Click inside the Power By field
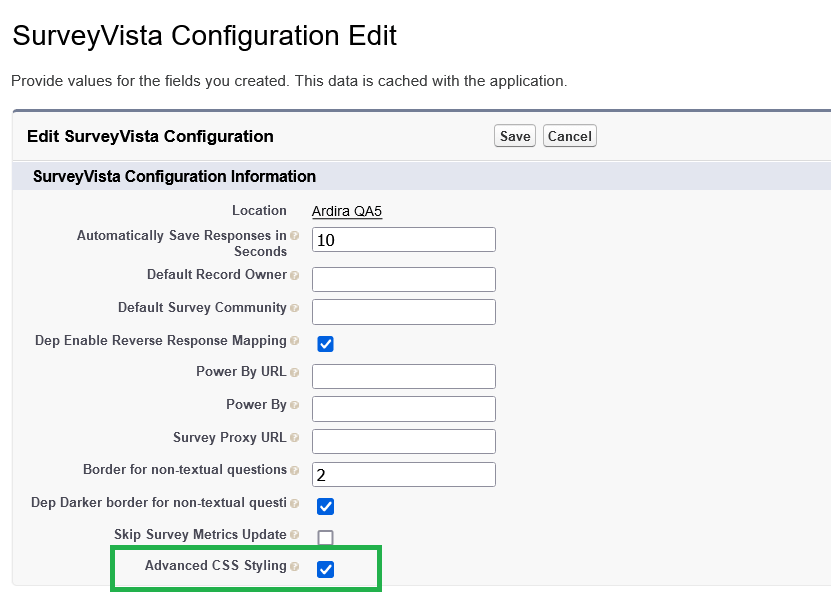The height and width of the screenshot is (597, 831). click(x=403, y=408)
